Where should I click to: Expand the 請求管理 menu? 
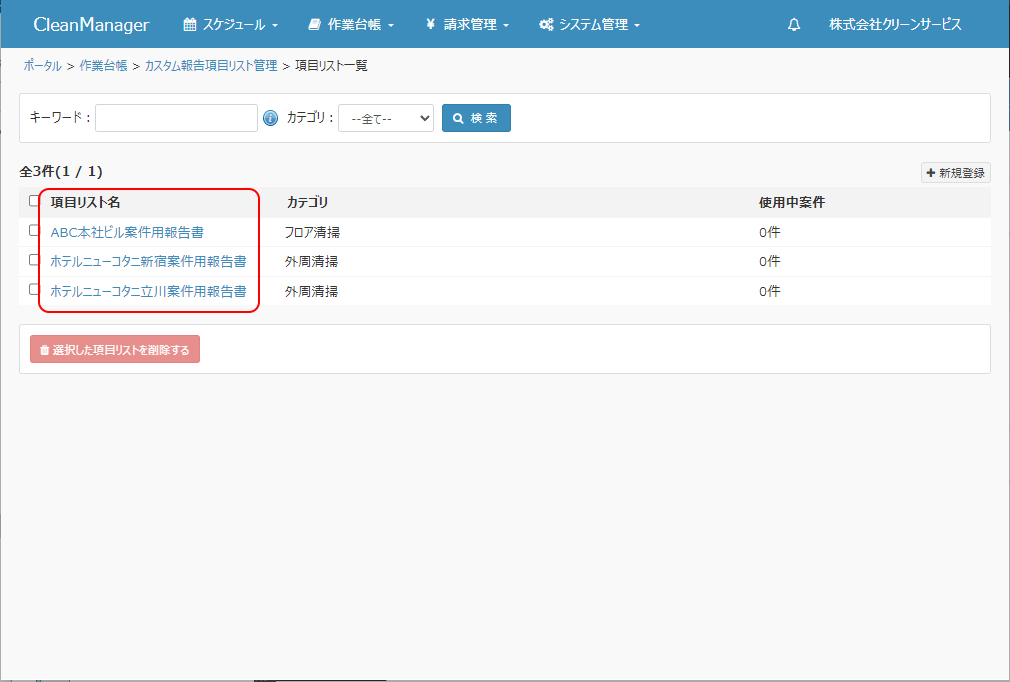click(x=467, y=25)
